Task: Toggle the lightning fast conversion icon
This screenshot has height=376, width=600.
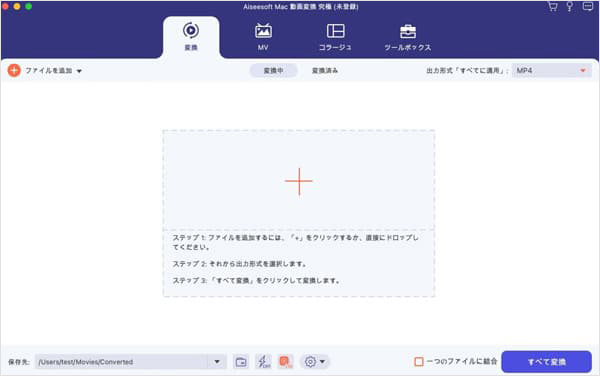Action: 263,362
